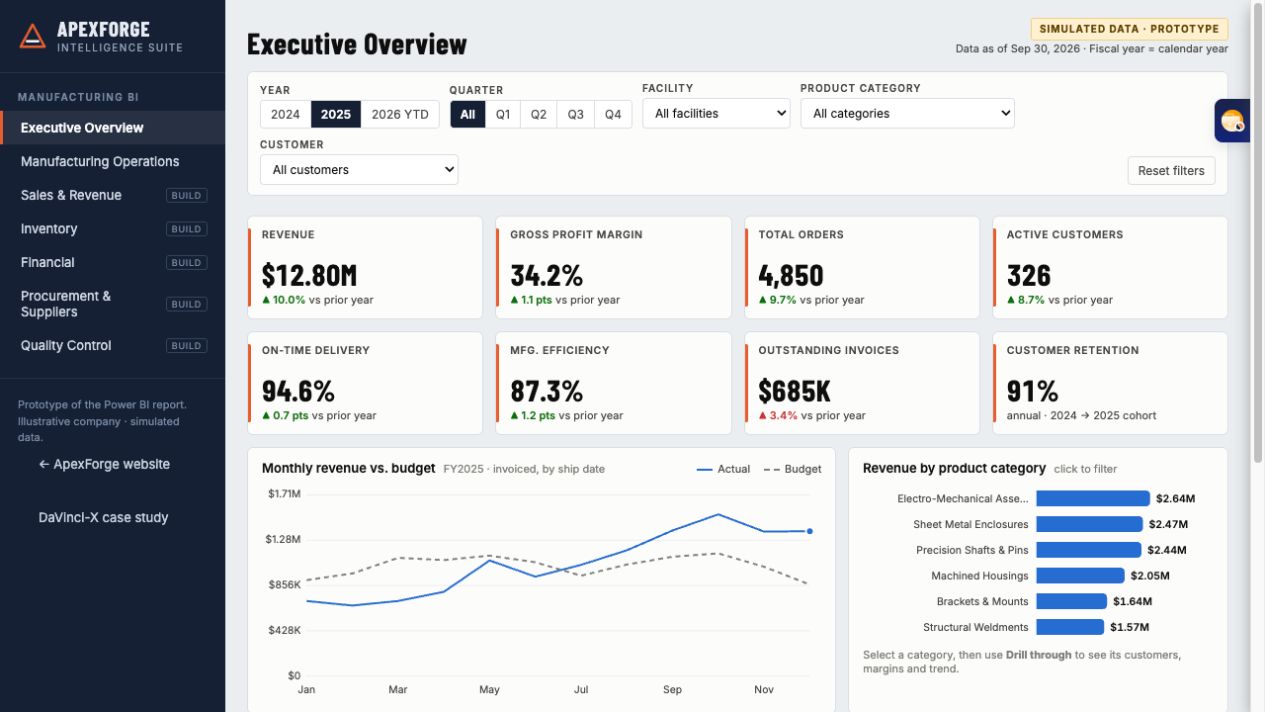Select 2026 YTD year filter
Viewport: 1265px width, 712px height.
400,114
